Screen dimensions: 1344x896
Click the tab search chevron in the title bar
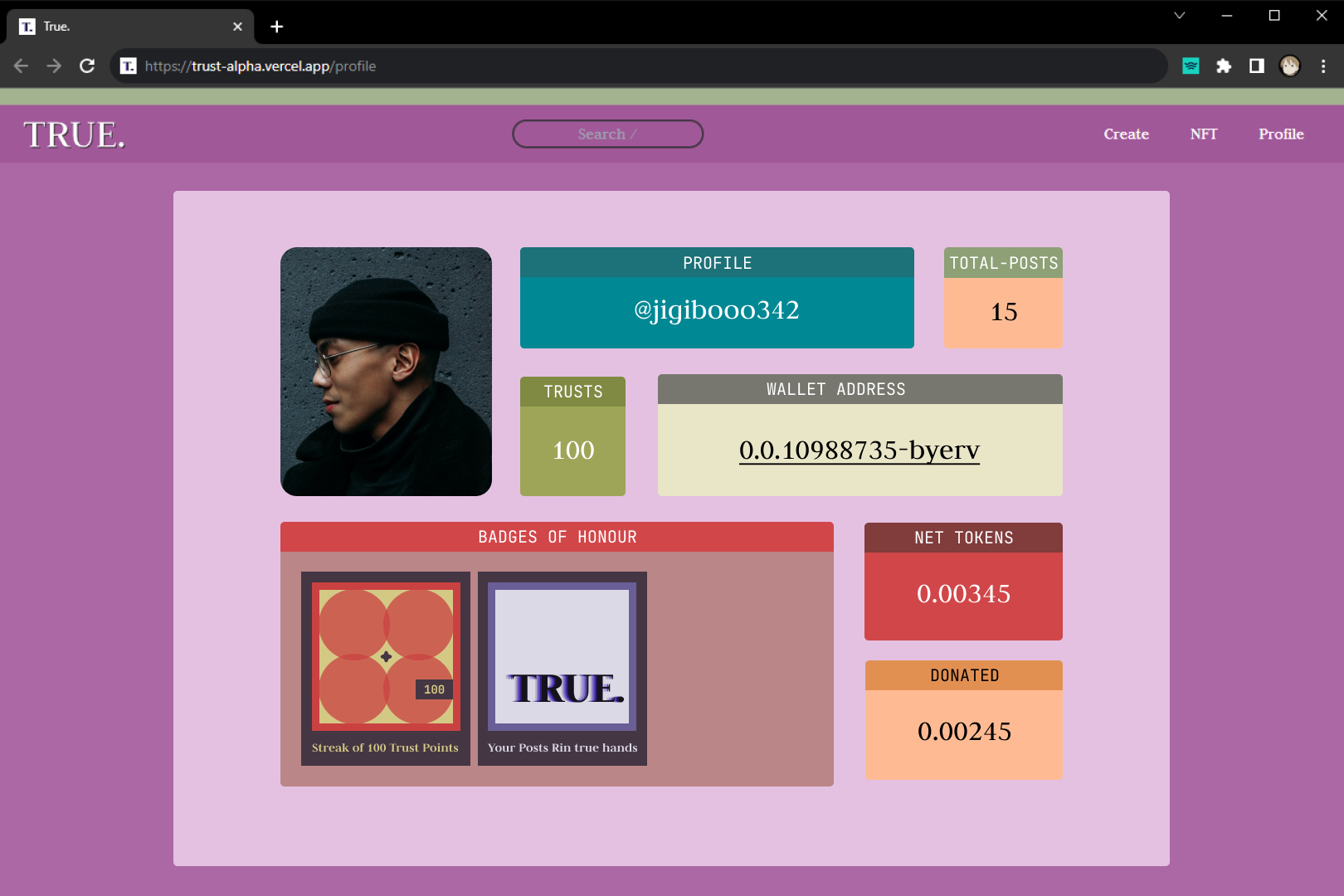click(1179, 15)
